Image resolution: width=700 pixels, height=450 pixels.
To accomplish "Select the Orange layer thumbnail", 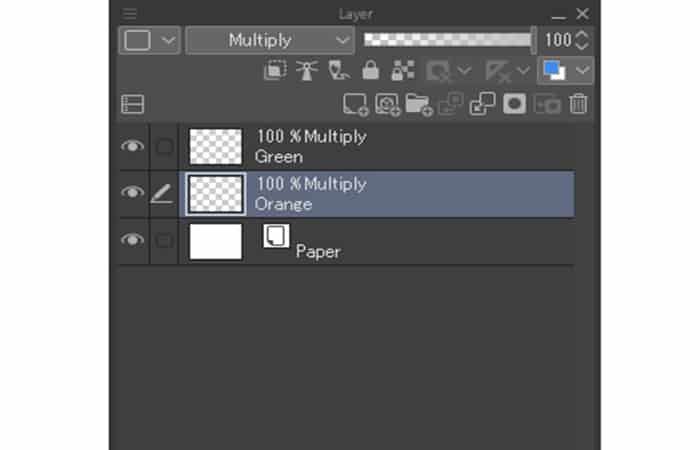I will point(216,194).
